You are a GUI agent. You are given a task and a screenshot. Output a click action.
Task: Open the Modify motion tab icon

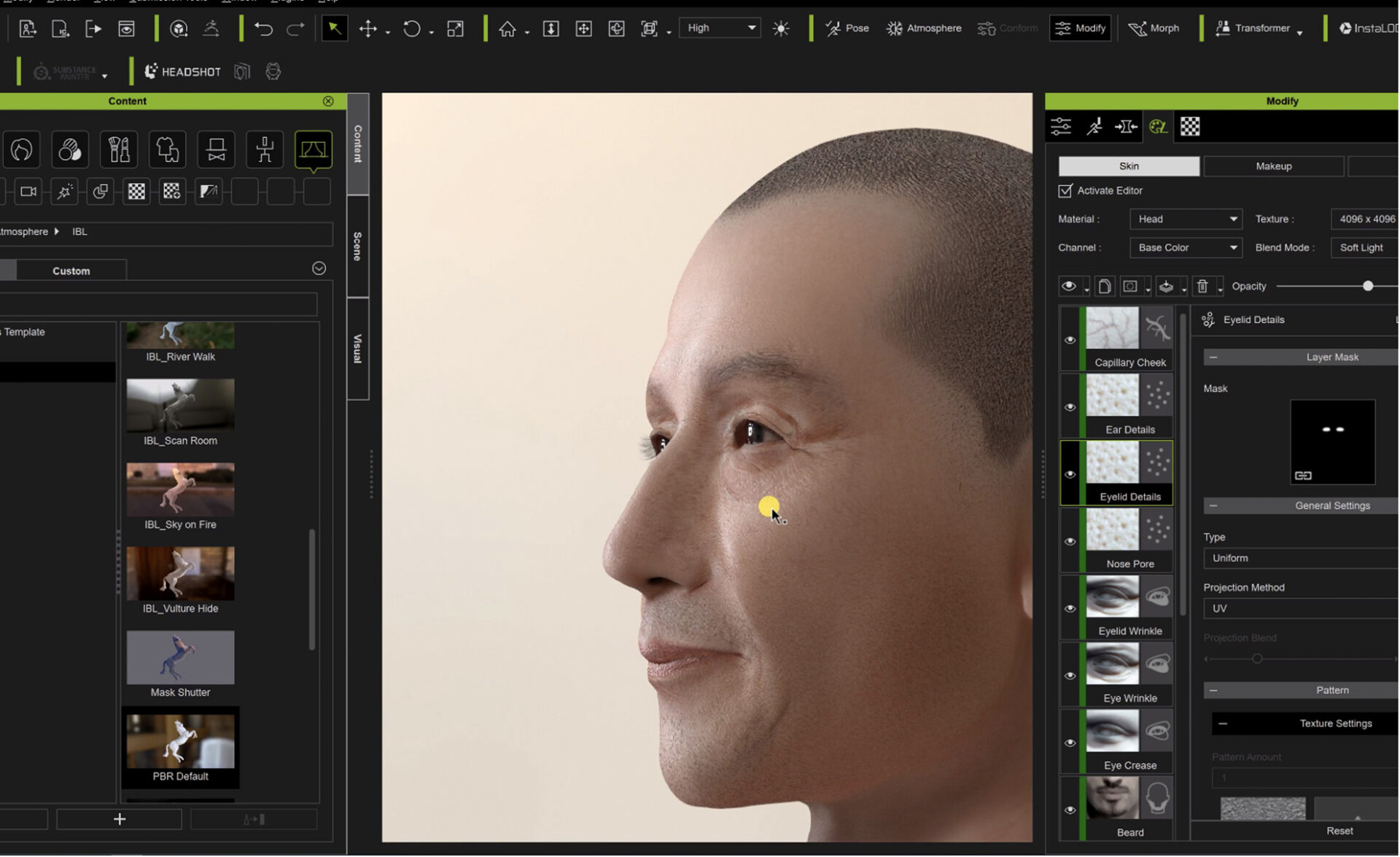click(x=1094, y=127)
